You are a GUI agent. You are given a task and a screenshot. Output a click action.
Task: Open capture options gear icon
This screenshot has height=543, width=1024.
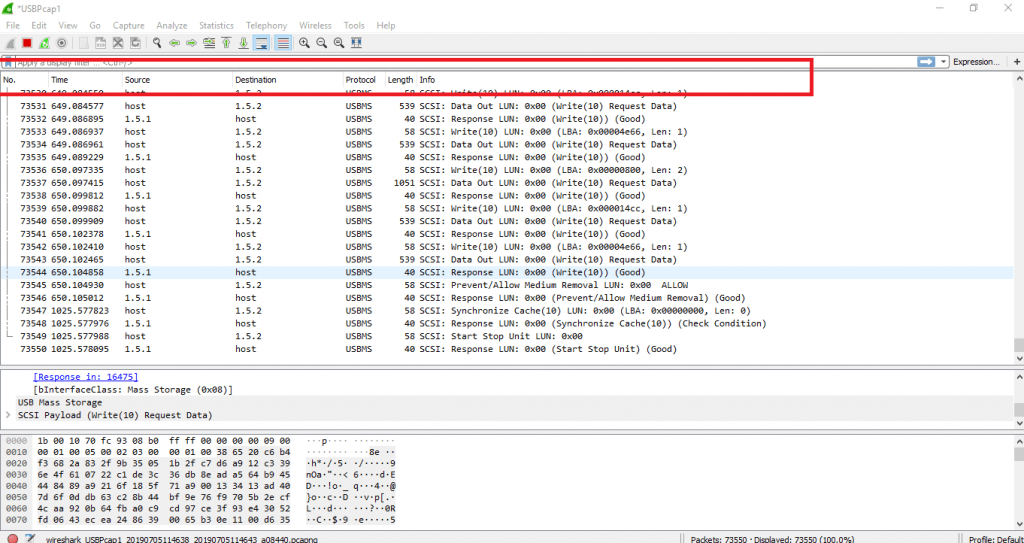[62, 43]
